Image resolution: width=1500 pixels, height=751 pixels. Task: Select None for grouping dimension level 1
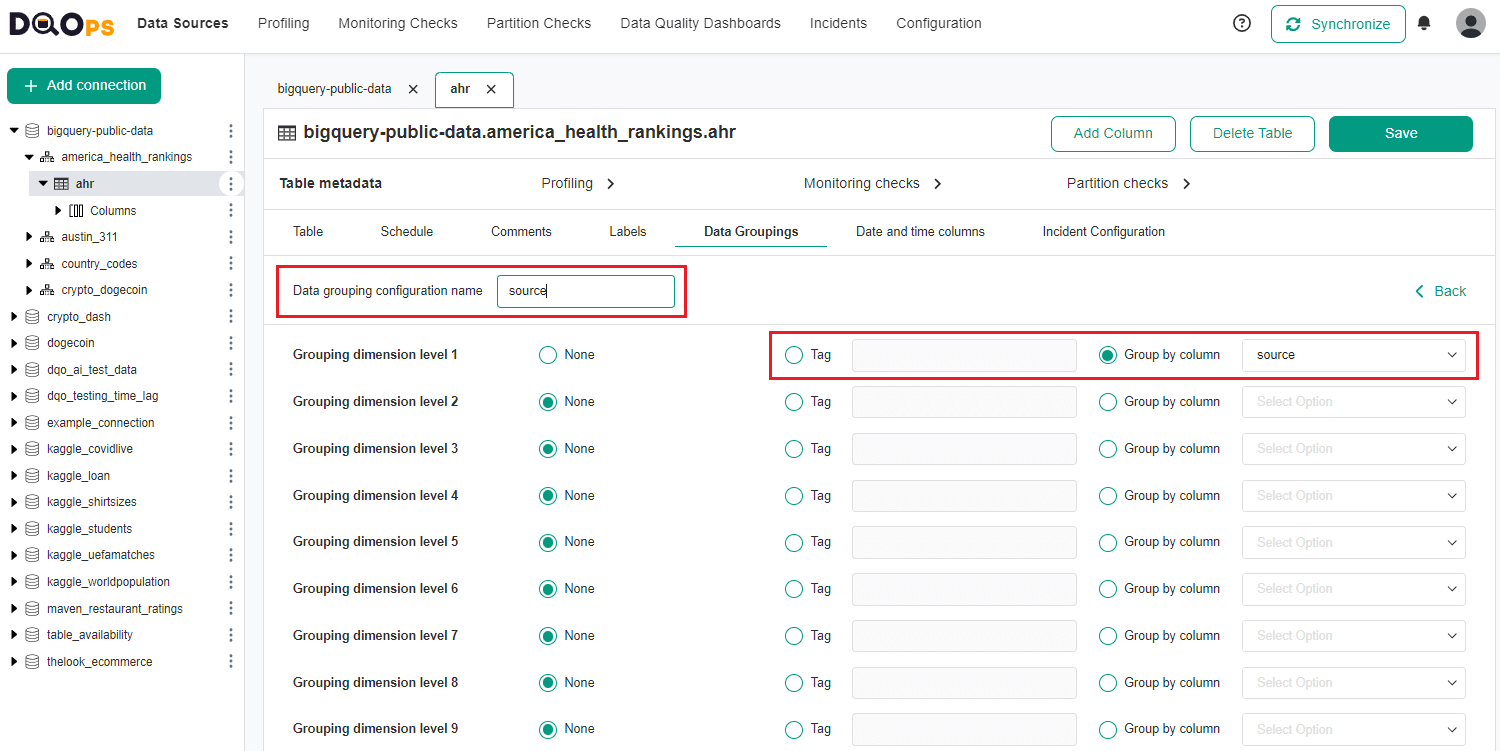pos(548,355)
